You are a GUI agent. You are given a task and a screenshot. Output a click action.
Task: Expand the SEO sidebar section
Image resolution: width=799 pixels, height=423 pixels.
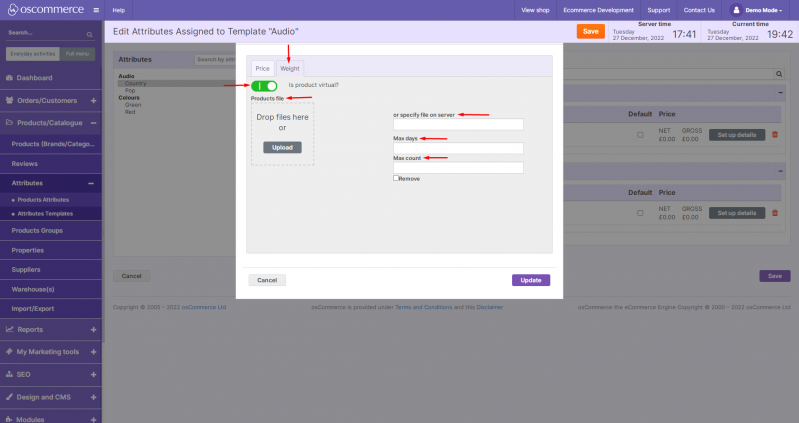pyautogui.click(x=93, y=374)
